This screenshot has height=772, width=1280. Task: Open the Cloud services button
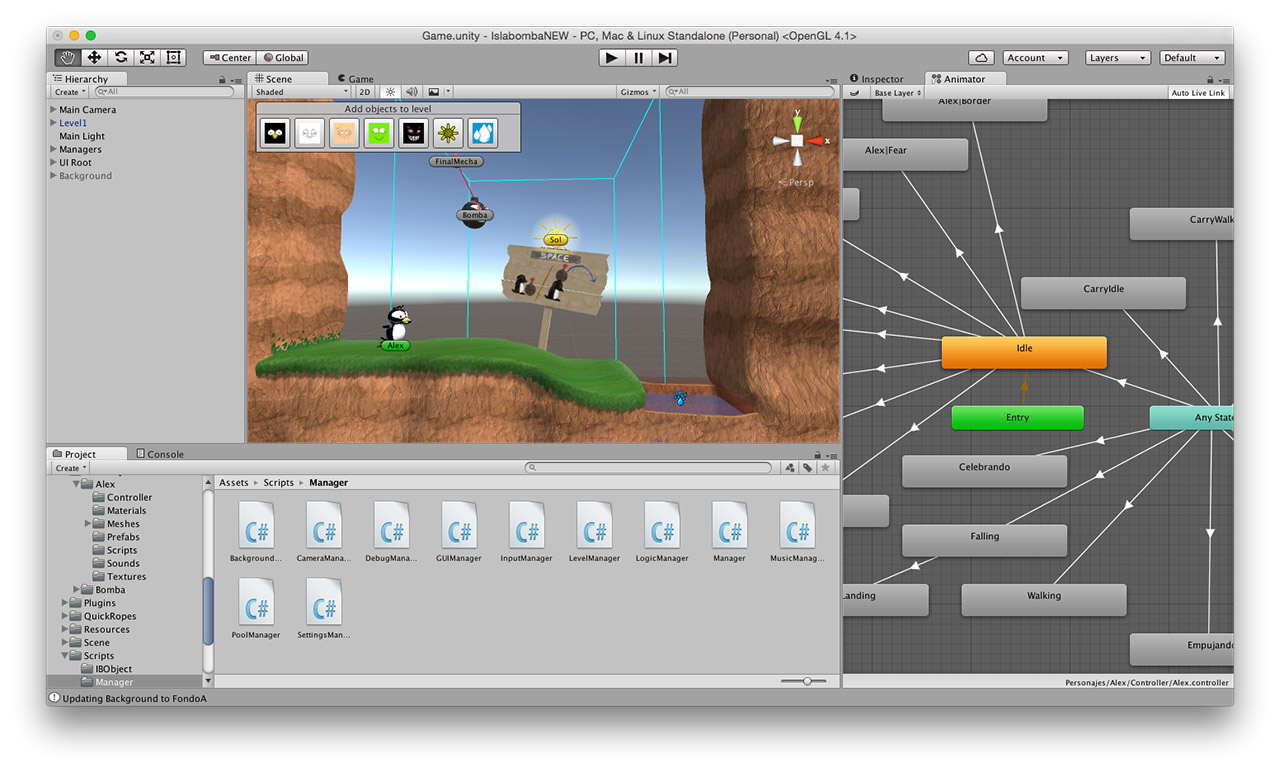[982, 58]
